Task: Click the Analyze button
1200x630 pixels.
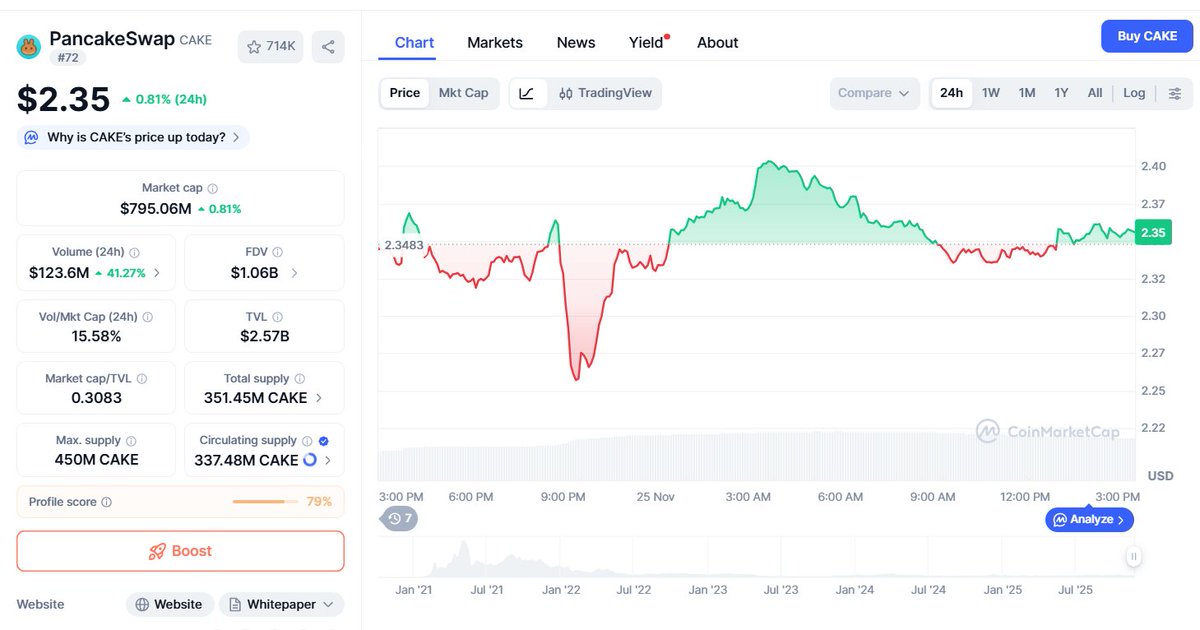Action: click(x=1090, y=519)
